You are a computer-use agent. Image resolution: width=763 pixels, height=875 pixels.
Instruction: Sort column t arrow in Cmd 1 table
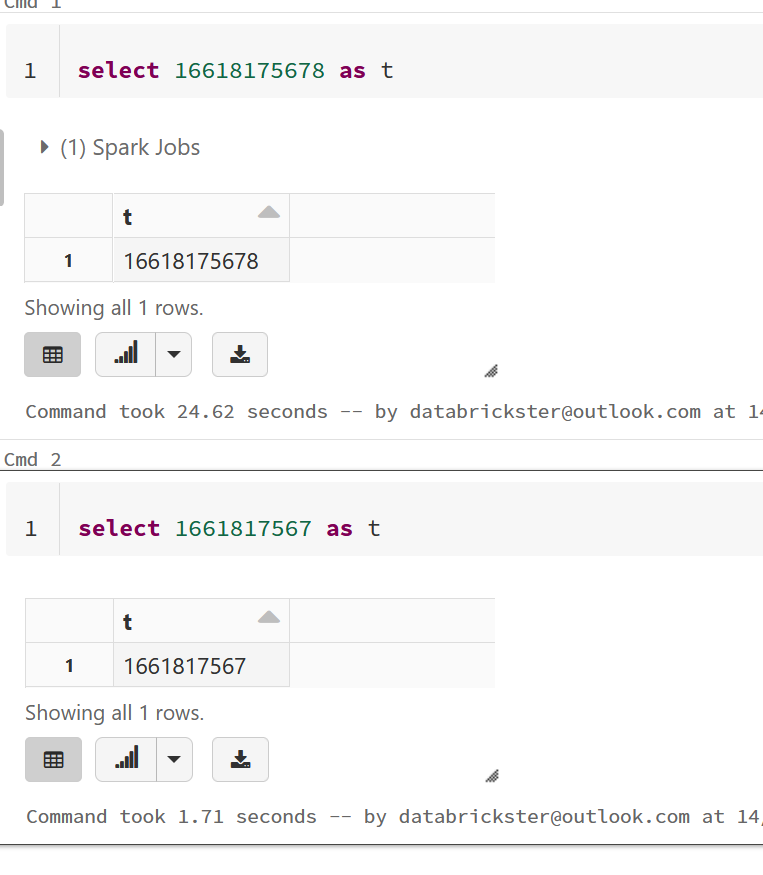[x=268, y=212]
